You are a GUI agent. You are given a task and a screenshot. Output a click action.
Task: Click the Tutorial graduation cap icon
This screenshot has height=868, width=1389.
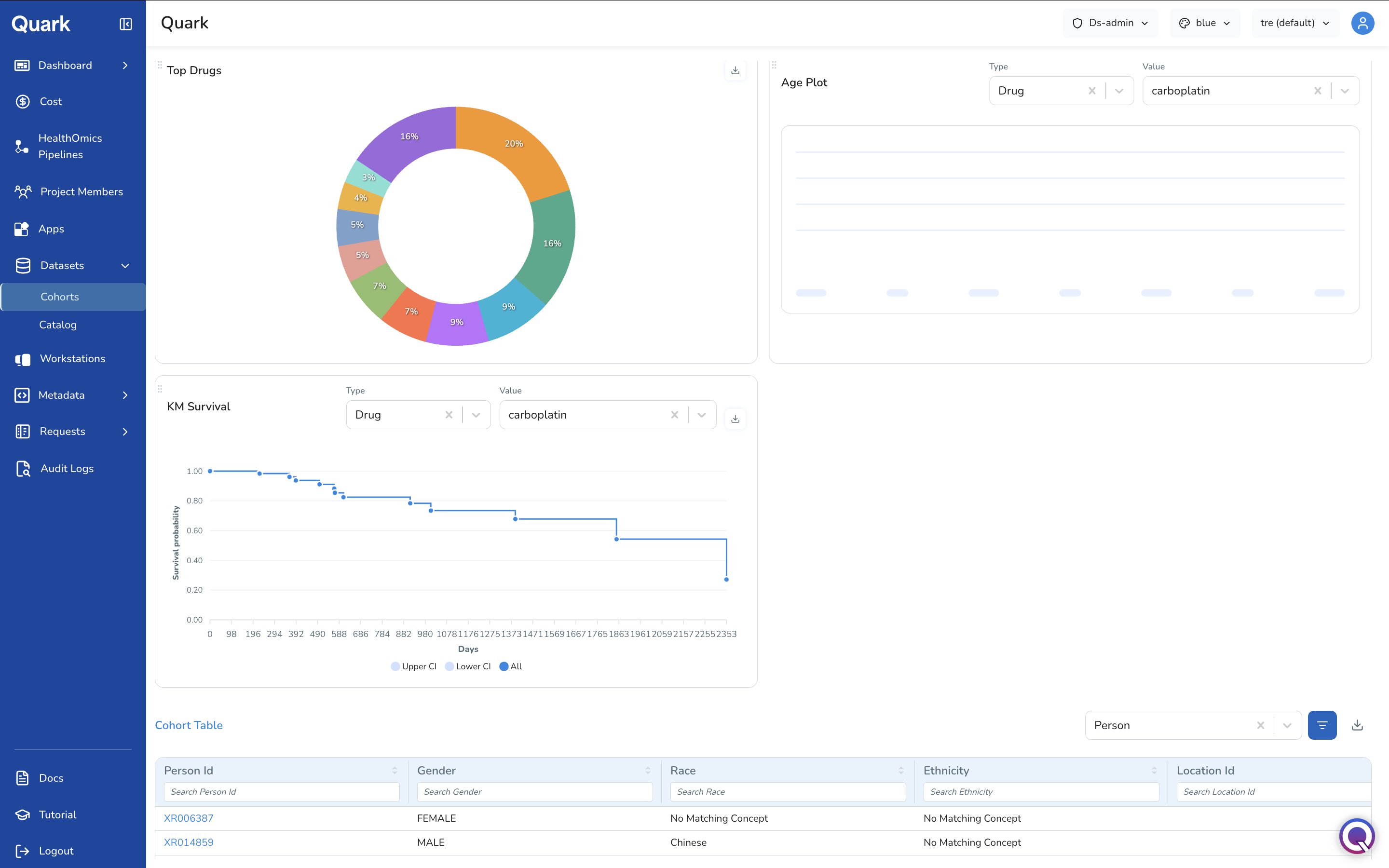coord(22,814)
